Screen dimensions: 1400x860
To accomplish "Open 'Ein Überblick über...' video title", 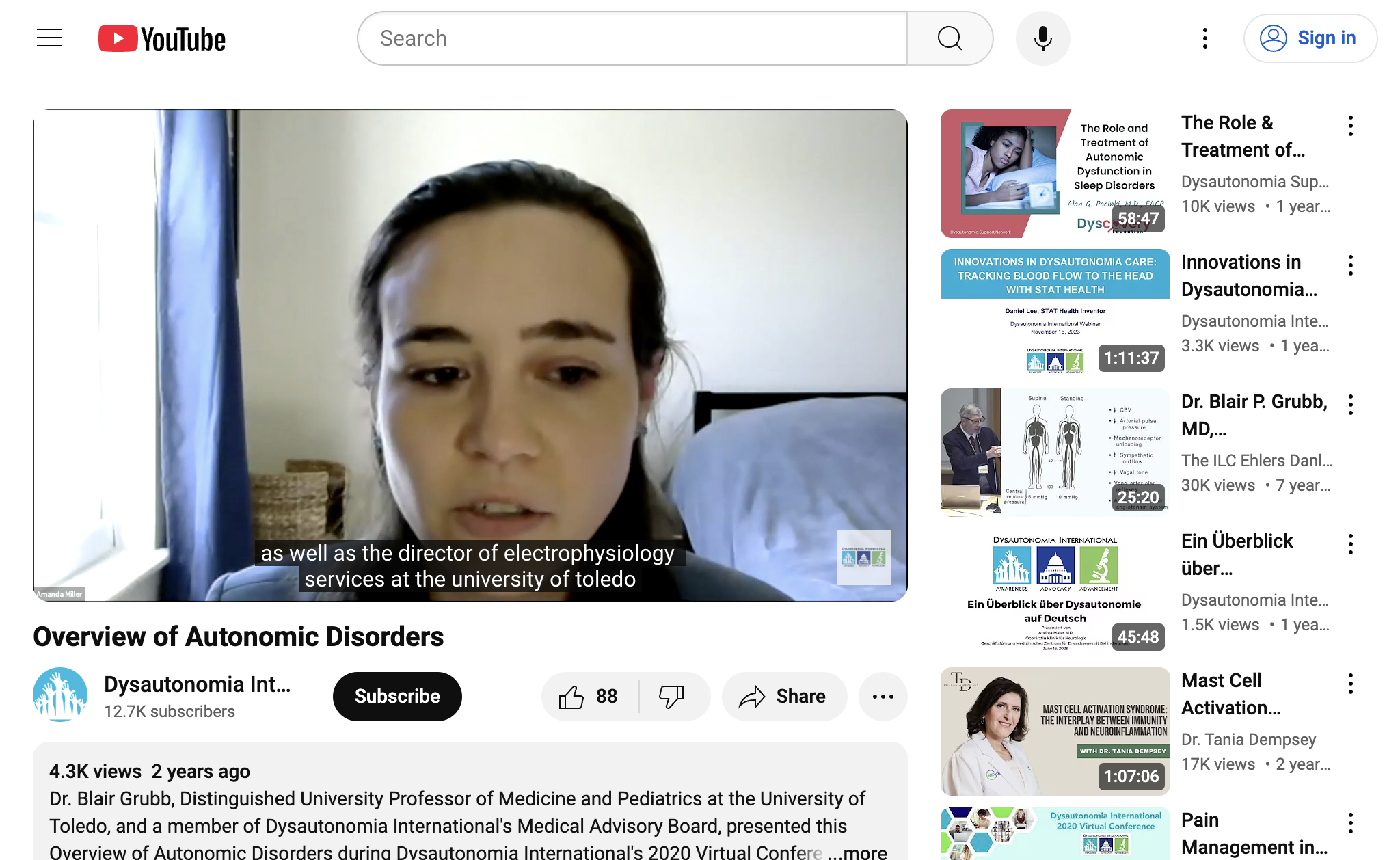I will (x=1237, y=554).
